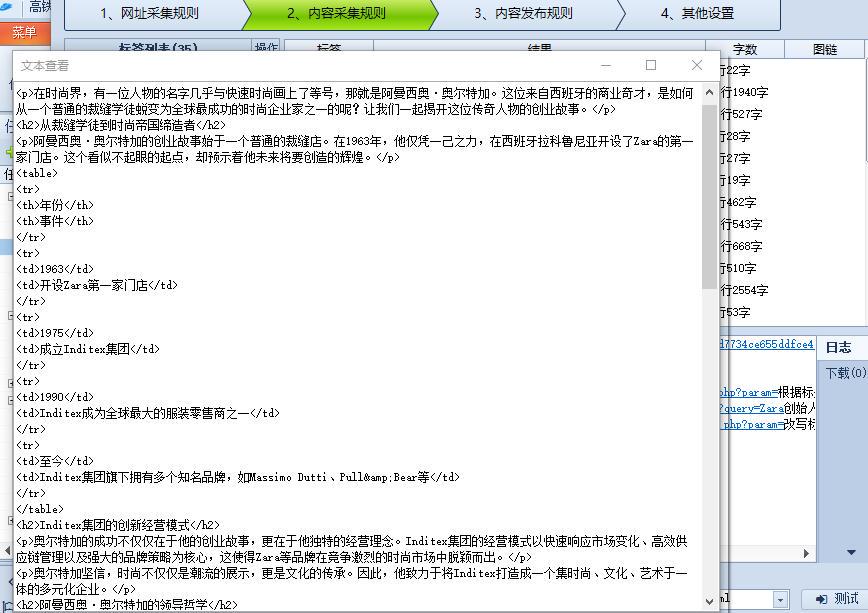Click the 标签列表(35) column header

pos(158,48)
